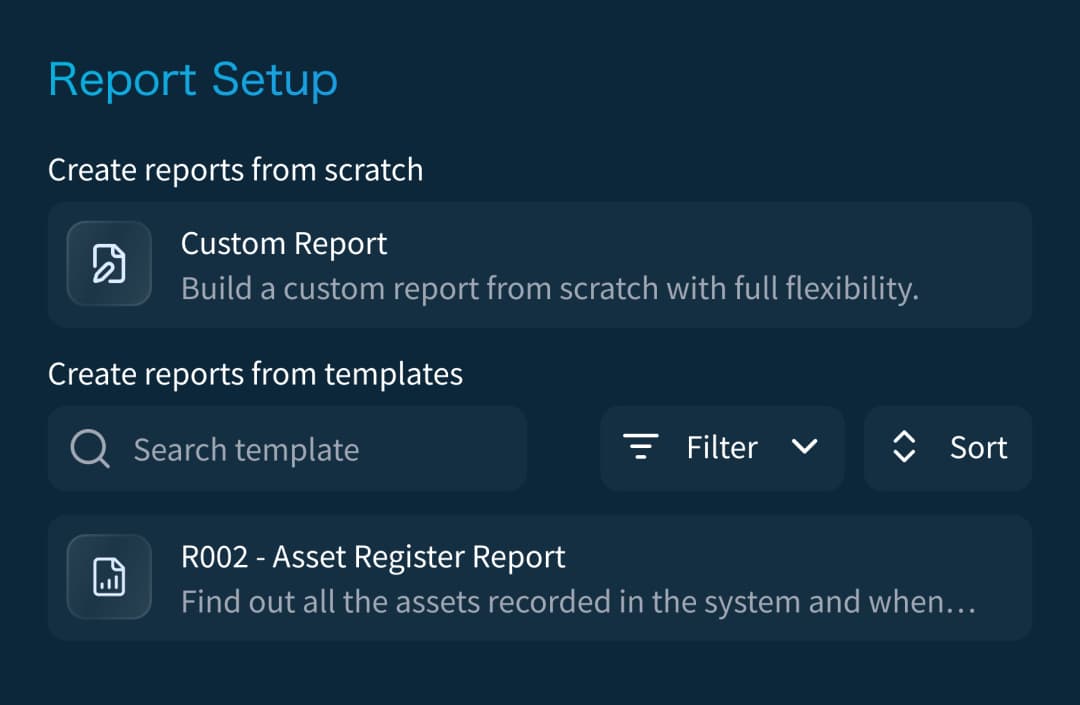Click blank area below the template list
This screenshot has width=1080, height=705.
click(x=540, y=675)
